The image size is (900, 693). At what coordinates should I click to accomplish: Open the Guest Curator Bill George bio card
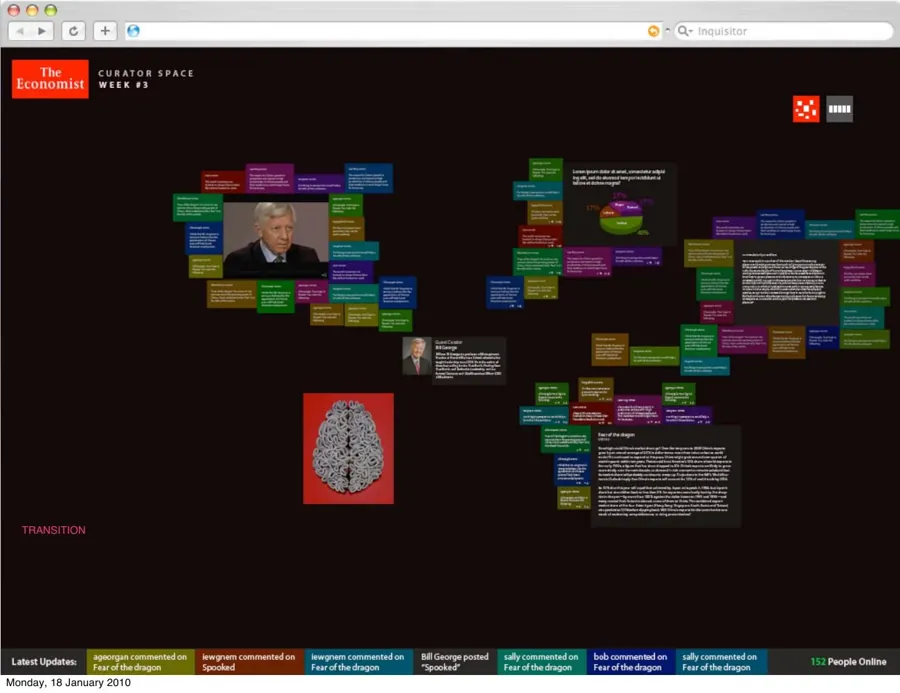(x=468, y=360)
